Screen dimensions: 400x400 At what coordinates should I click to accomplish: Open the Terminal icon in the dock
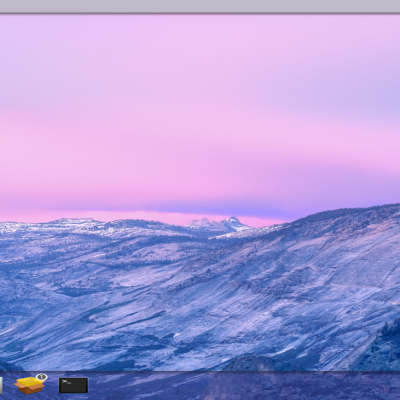tap(73, 385)
